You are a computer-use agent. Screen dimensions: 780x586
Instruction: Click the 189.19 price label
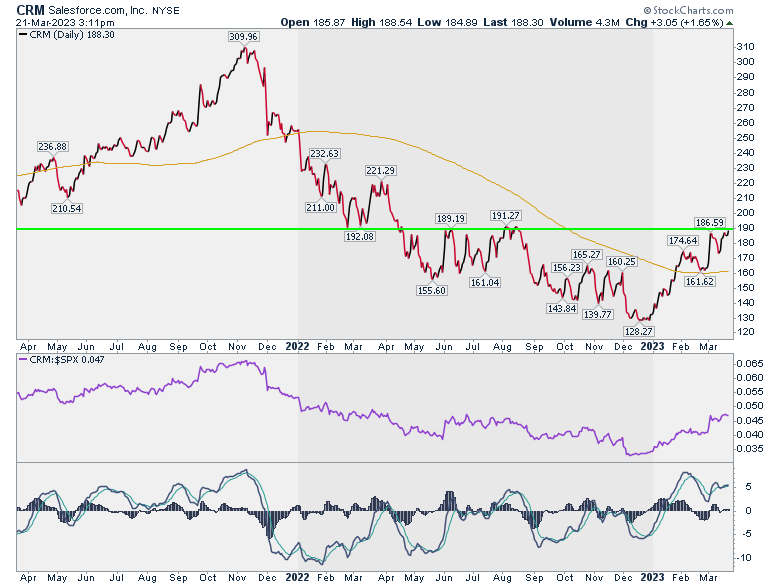pyautogui.click(x=450, y=218)
